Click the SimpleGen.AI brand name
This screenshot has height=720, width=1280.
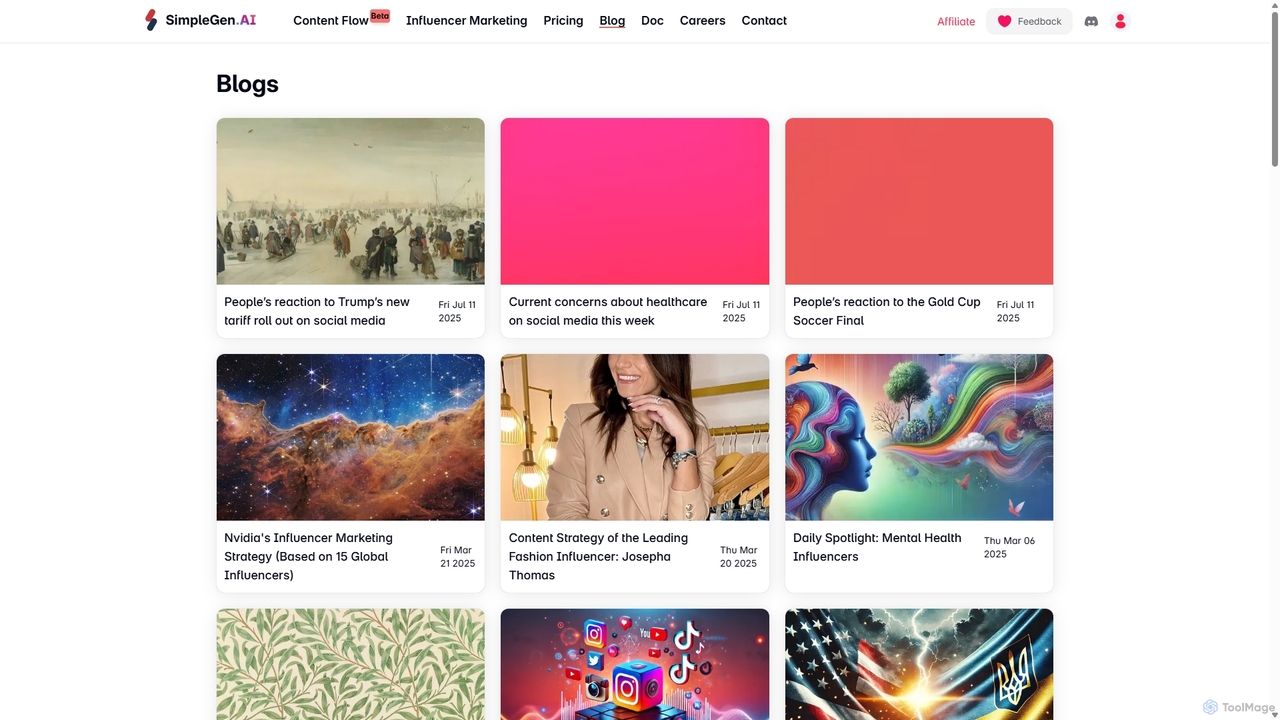click(211, 20)
